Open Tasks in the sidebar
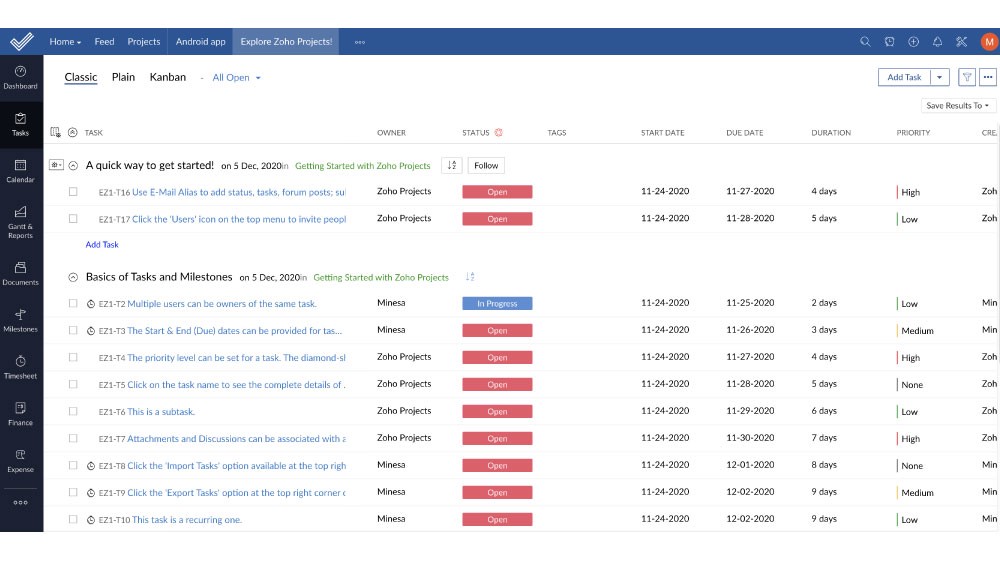 20,124
